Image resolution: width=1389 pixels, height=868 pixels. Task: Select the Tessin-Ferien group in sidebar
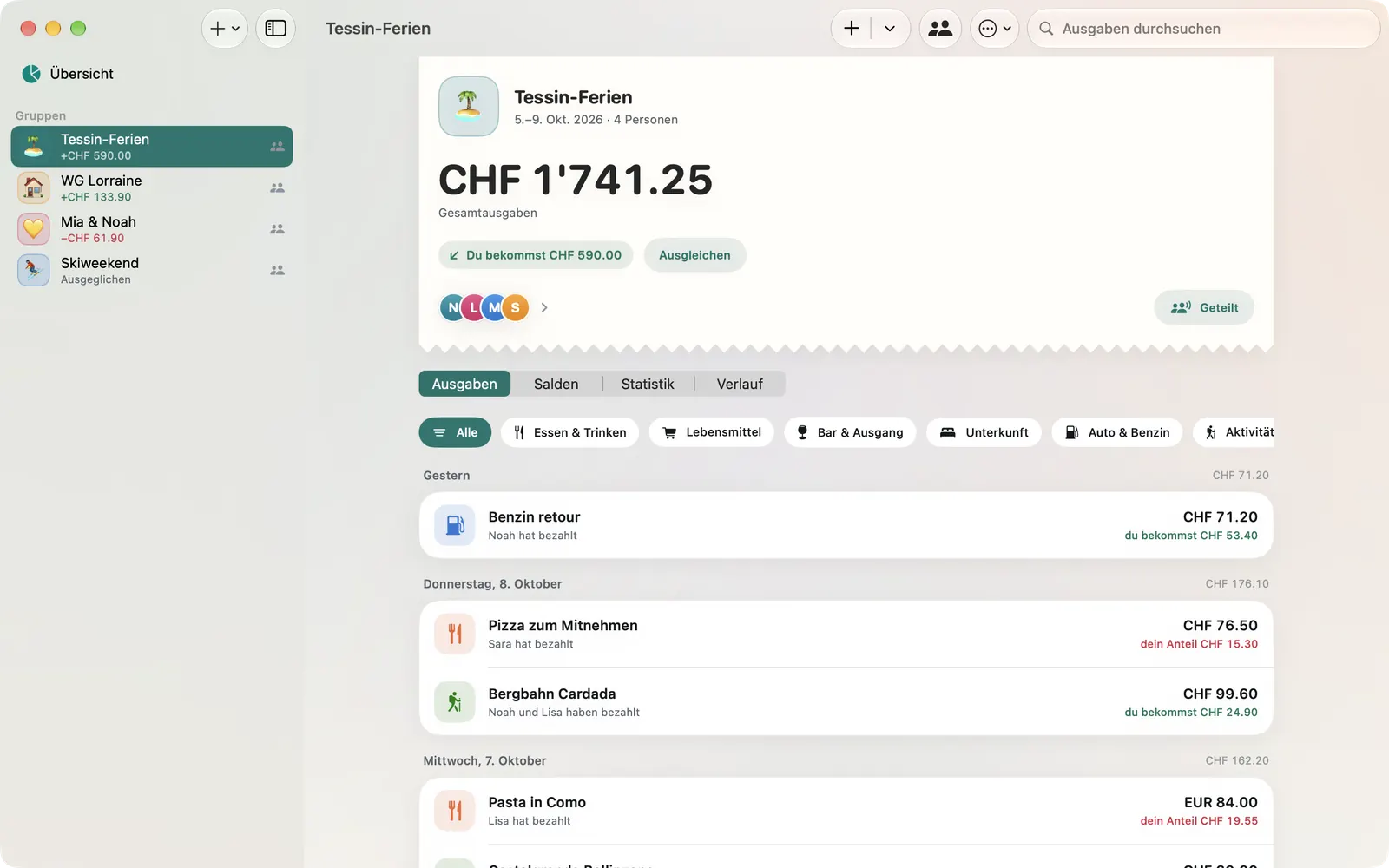(x=152, y=147)
